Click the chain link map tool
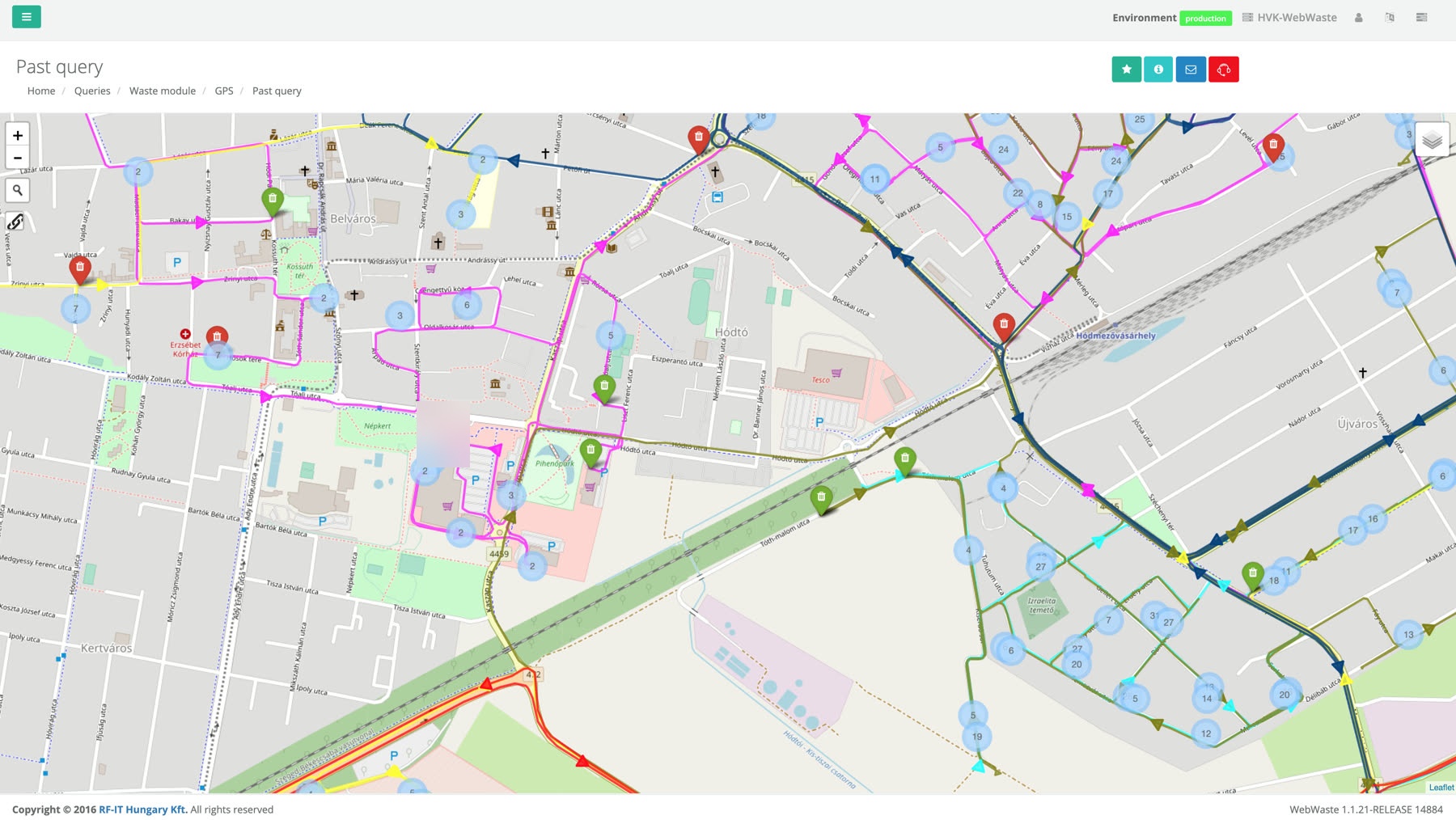Screen dimensions: 1456x820 click(15, 222)
